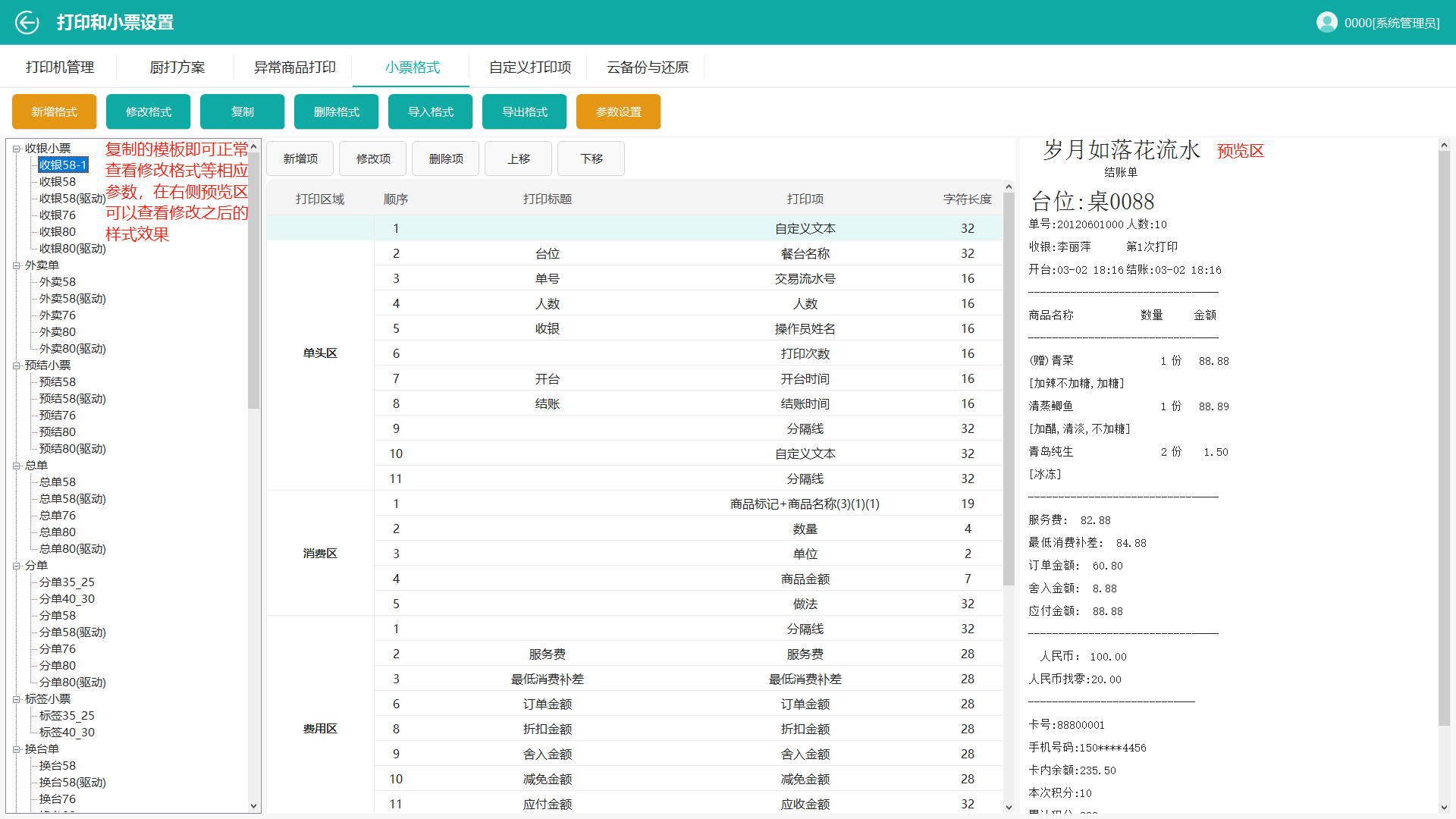The width and height of the screenshot is (1456, 819).
Task: Collapse the 分单 tree node
Action: pyautogui.click(x=16, y=566)
